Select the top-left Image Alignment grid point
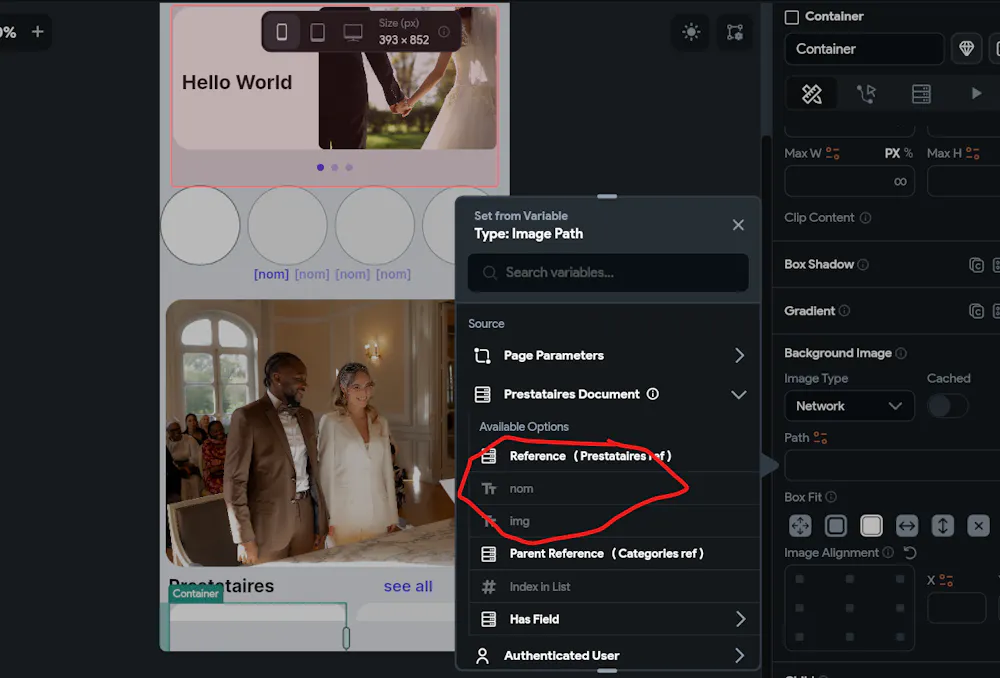1000x678 pixels. pos(799,579)
